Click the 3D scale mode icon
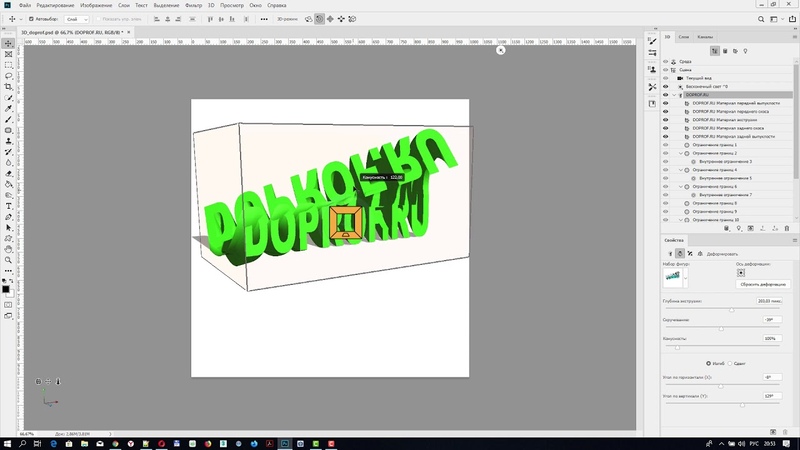800x450 pixels. coord(352,19)
